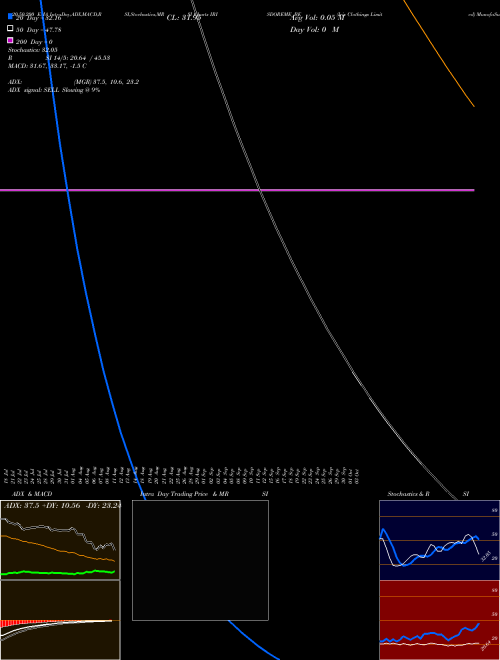Click the 'ADX: 37.5 +DY: 10.56' header
Viewport: 500px width, 660px height.
pyautogui.click(x=62, y=506)
